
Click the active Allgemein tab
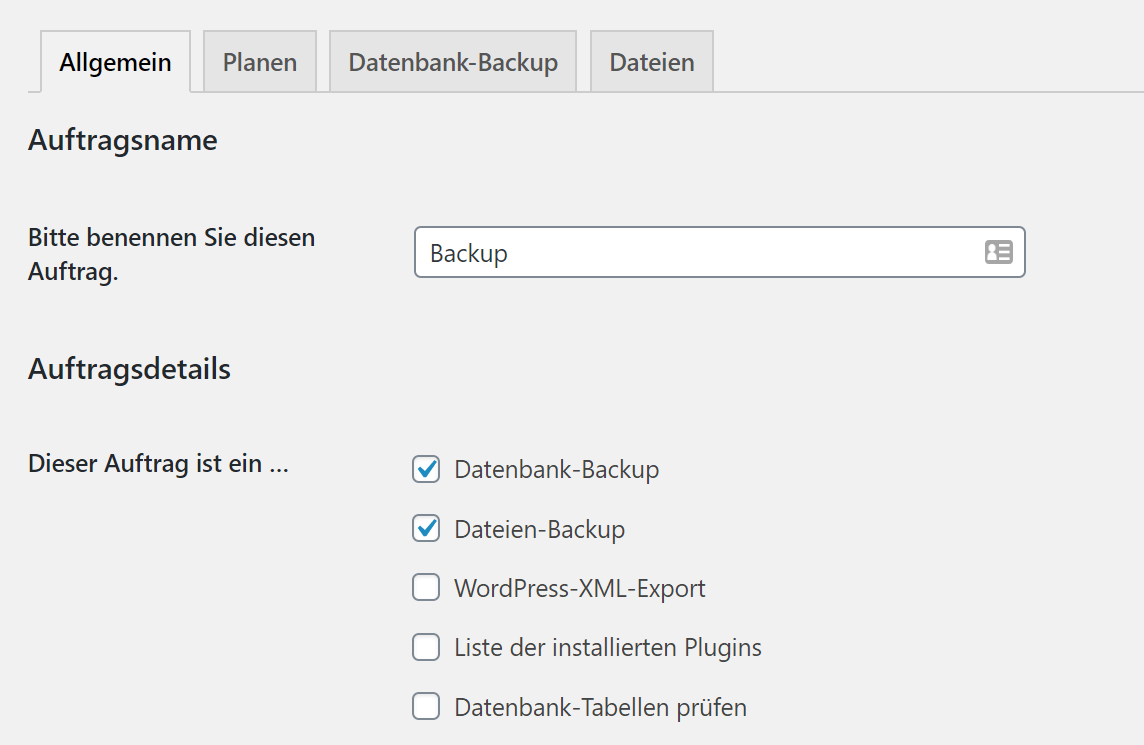tap(114, 61)
